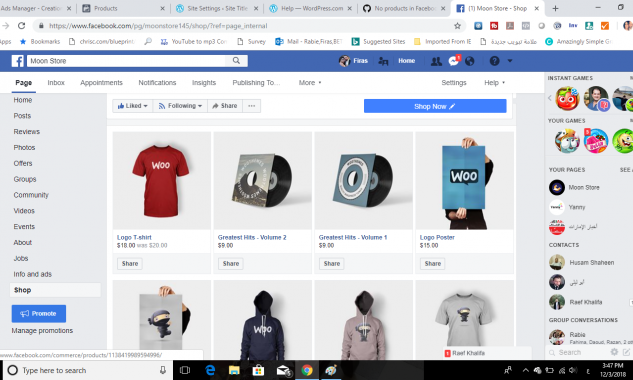This screenshot has width=633, height=380.
Task: Open the Logo T-shirt product thumbnail
Action: [x=161, y=181]
